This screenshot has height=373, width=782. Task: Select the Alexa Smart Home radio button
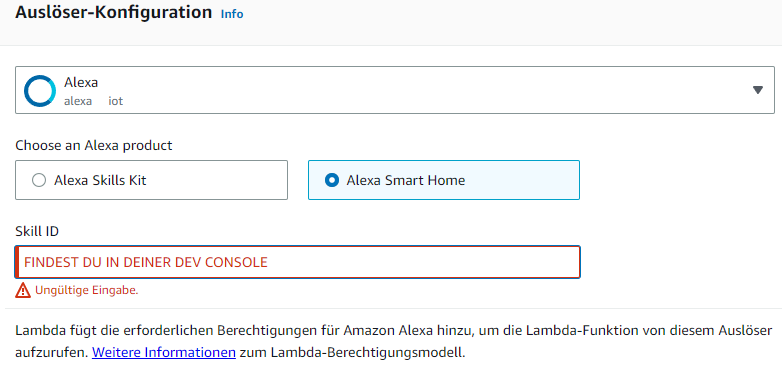point(332,180)
